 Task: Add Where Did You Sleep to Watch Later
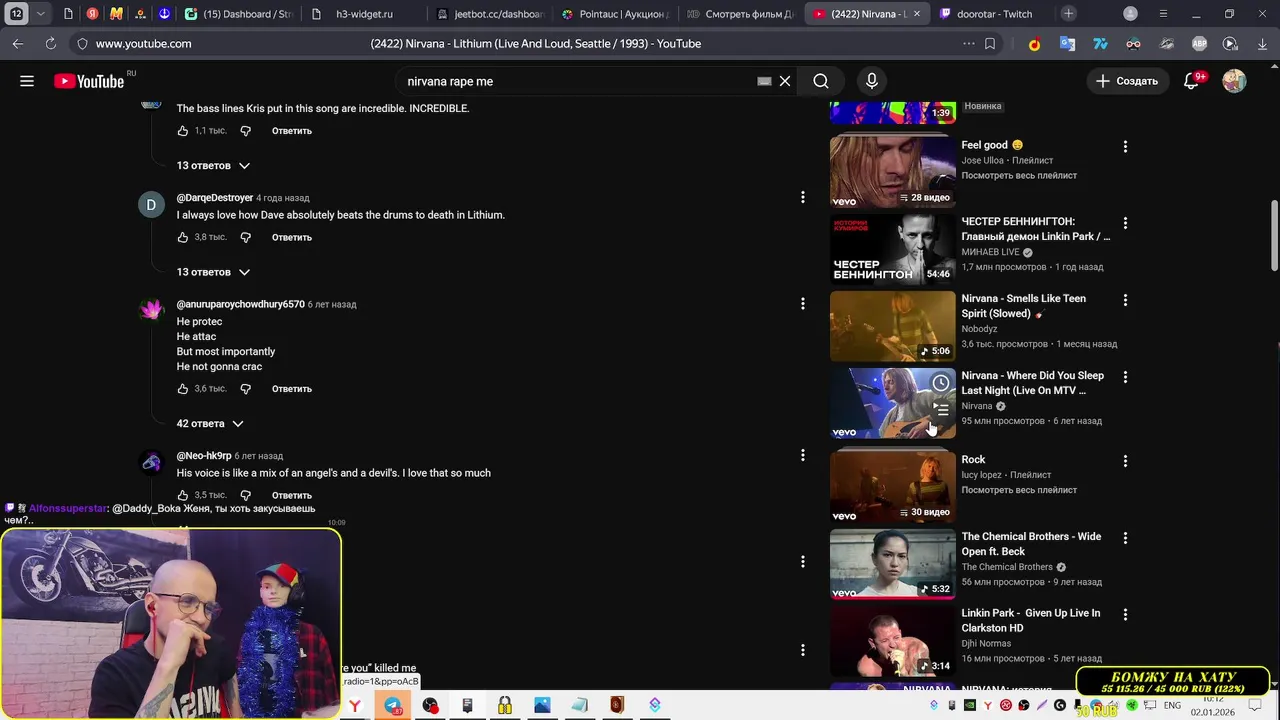(941, 383)
